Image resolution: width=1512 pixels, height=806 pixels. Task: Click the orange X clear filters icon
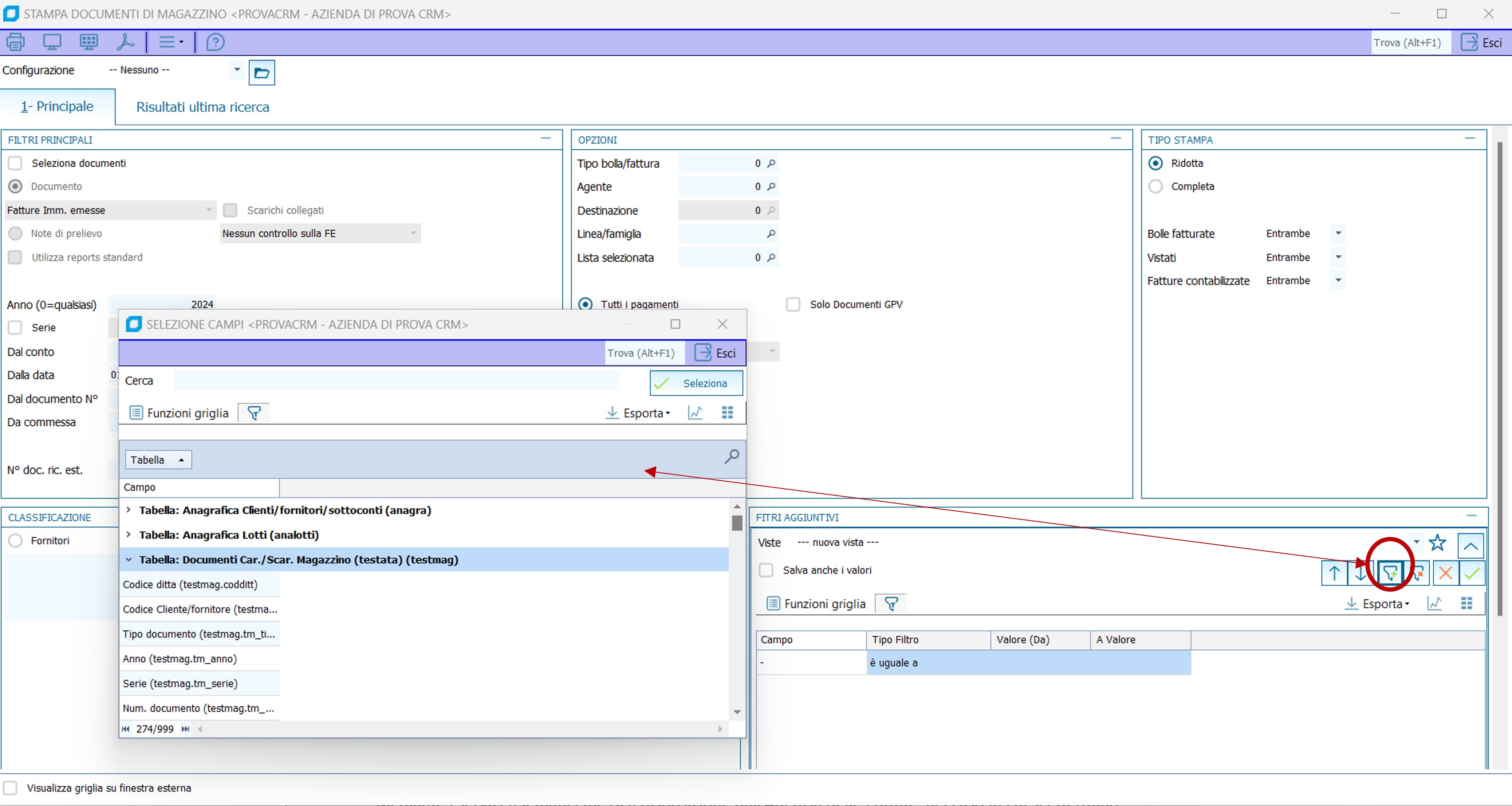(1446, 573)
